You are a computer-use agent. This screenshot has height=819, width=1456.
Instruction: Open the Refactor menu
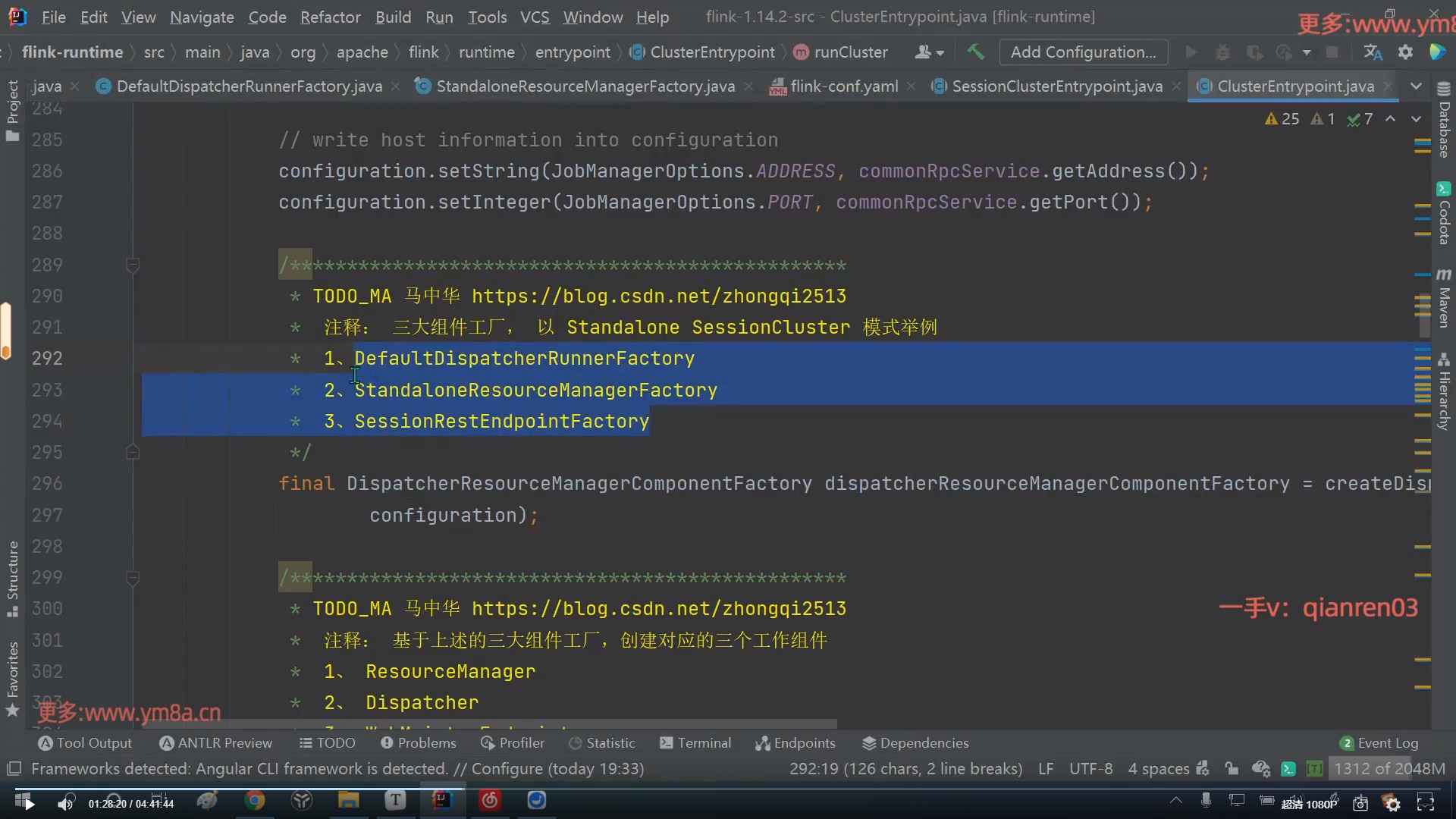click(330, 17)
